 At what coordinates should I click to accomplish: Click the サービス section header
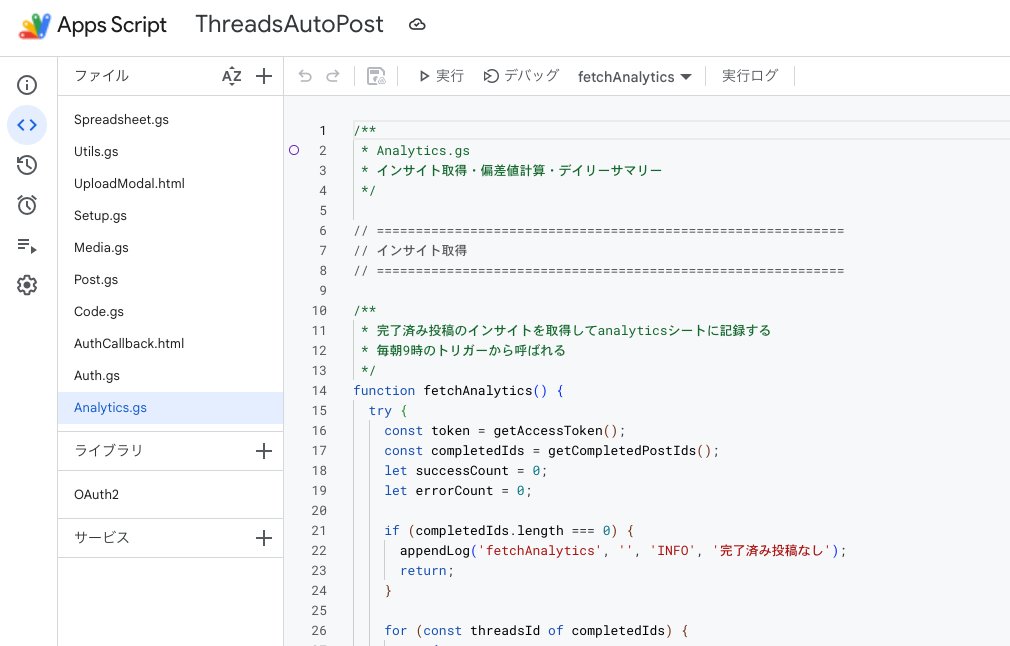[102, 537]
